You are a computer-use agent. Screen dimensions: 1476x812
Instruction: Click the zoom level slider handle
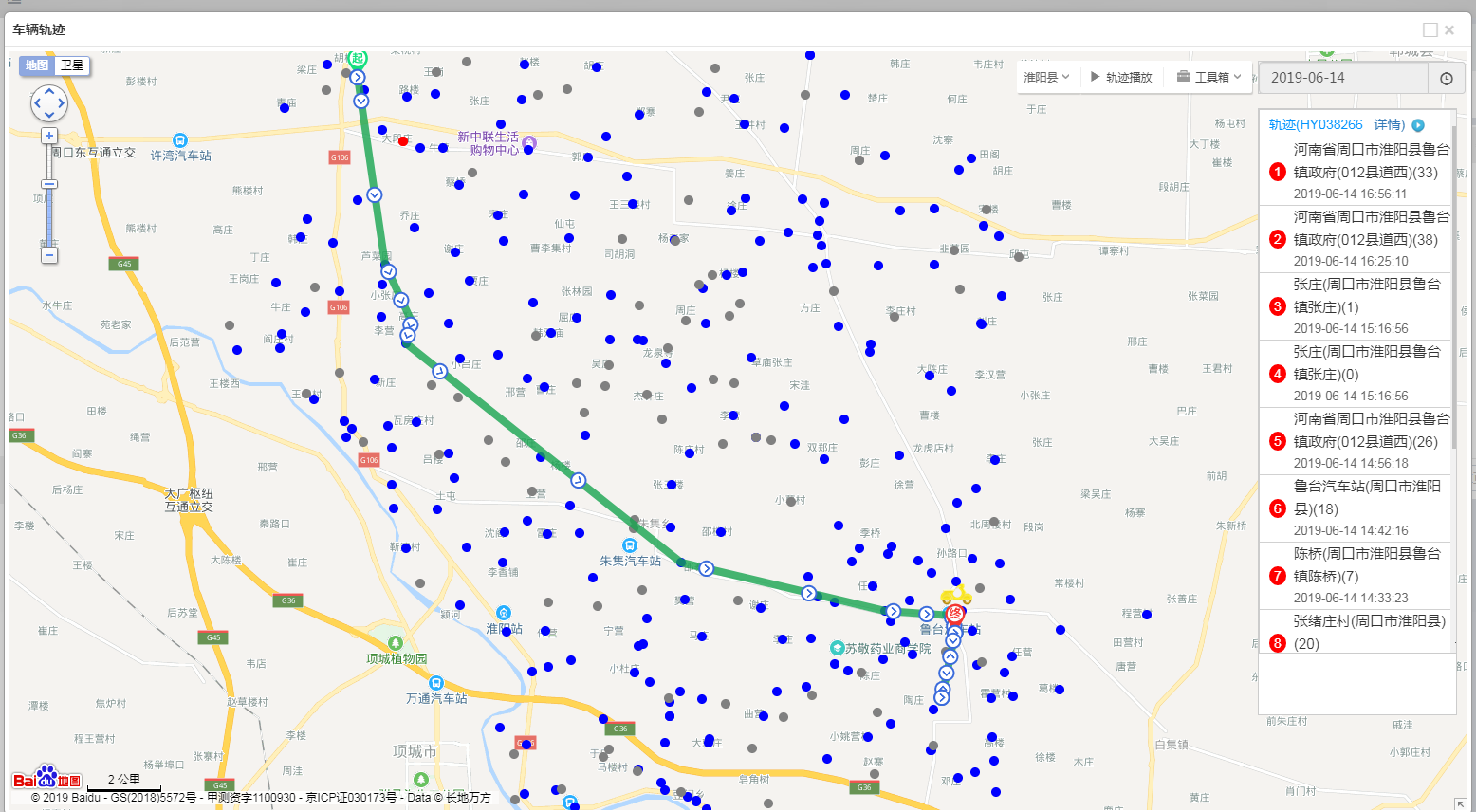click(49, 184)
